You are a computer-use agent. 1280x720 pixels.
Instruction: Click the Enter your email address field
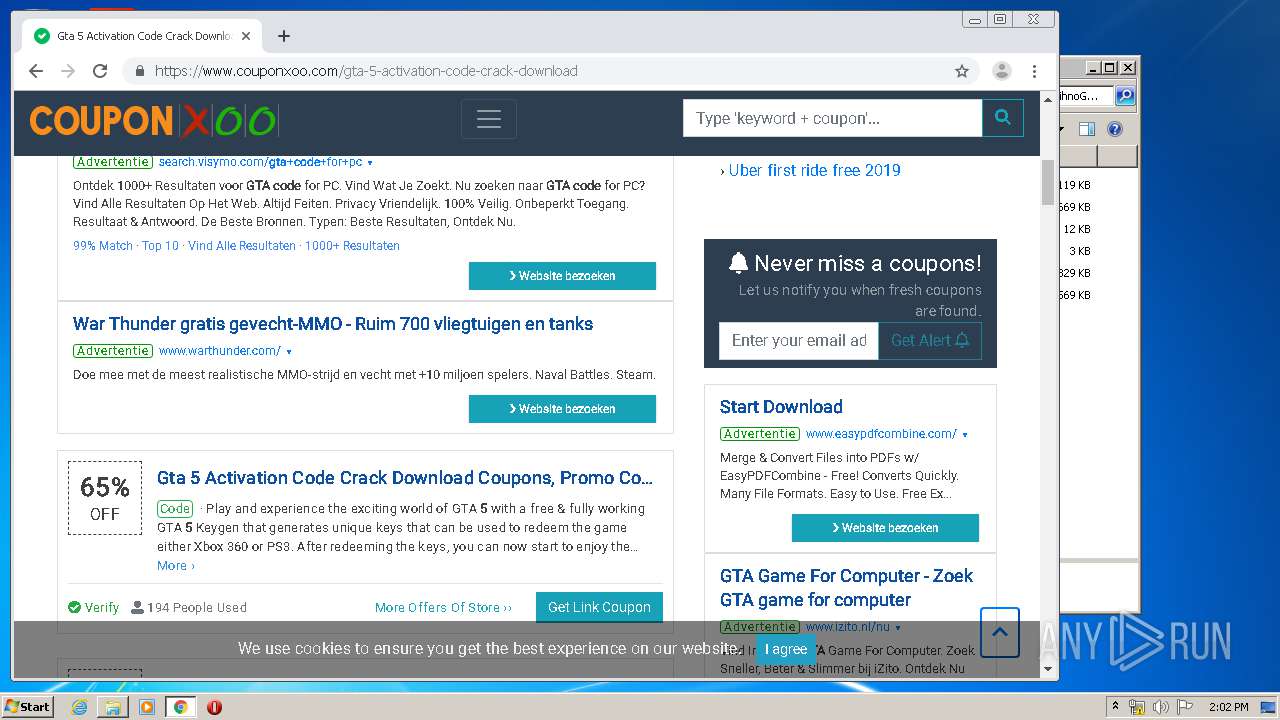799,341
